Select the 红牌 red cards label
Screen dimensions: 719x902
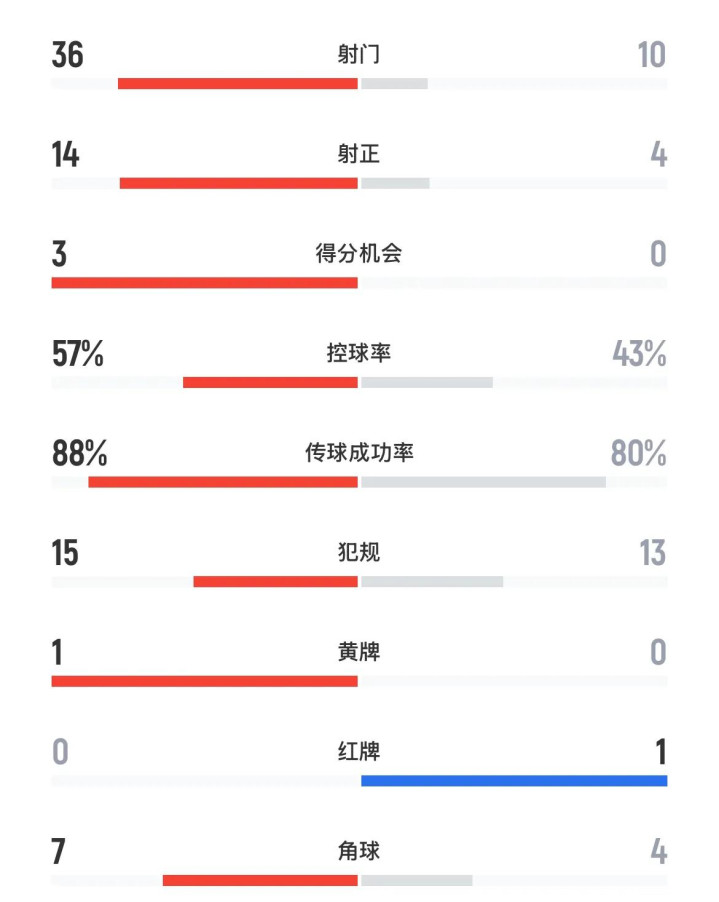(358, 751)
